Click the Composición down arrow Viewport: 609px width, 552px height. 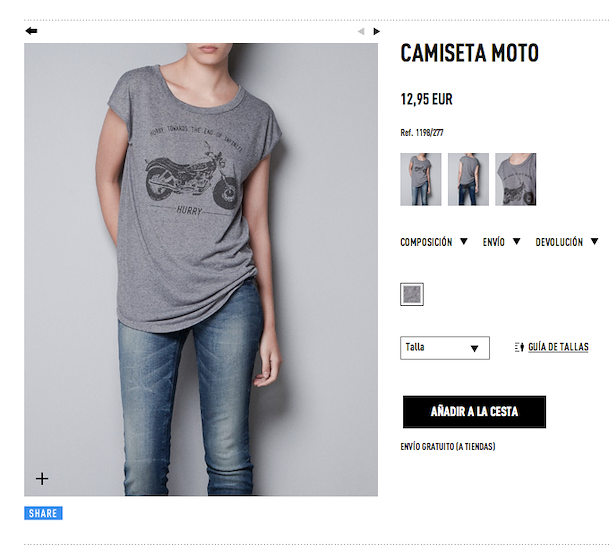tap(464, 241)
